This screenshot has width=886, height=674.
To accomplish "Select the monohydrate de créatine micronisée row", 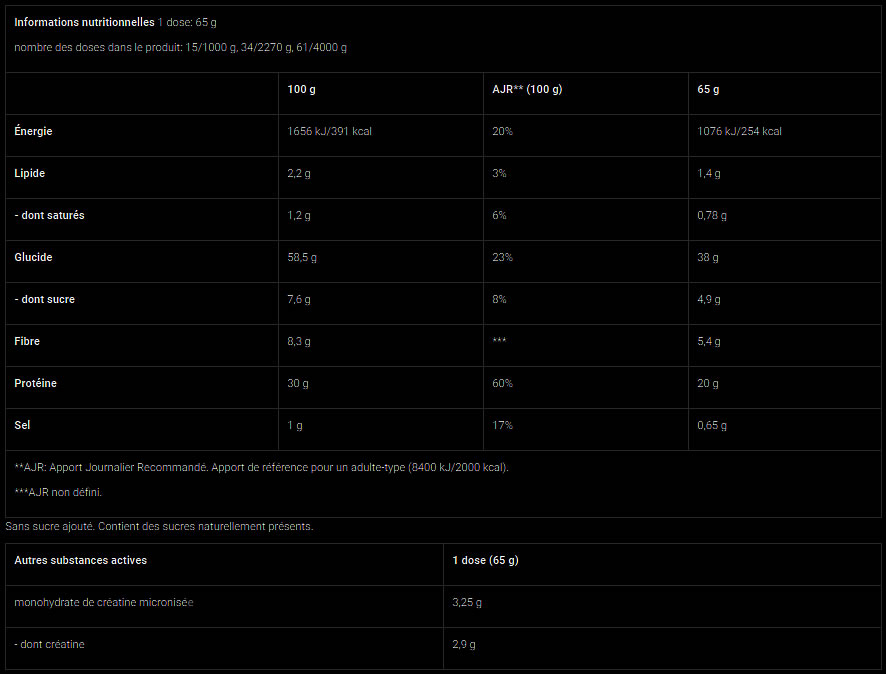I will (104, 602).
